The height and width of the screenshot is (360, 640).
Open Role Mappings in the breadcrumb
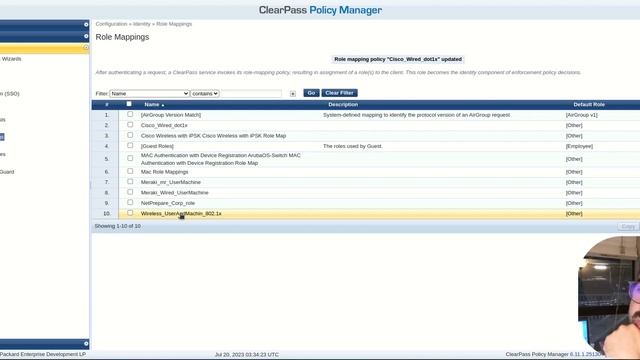coord(174,24)
